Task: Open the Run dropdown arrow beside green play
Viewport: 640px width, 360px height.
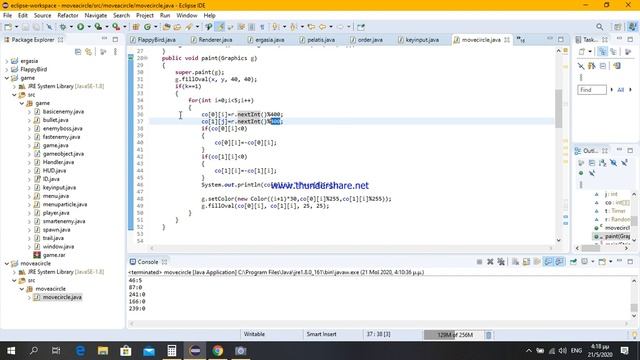Action: pos(89,27)
